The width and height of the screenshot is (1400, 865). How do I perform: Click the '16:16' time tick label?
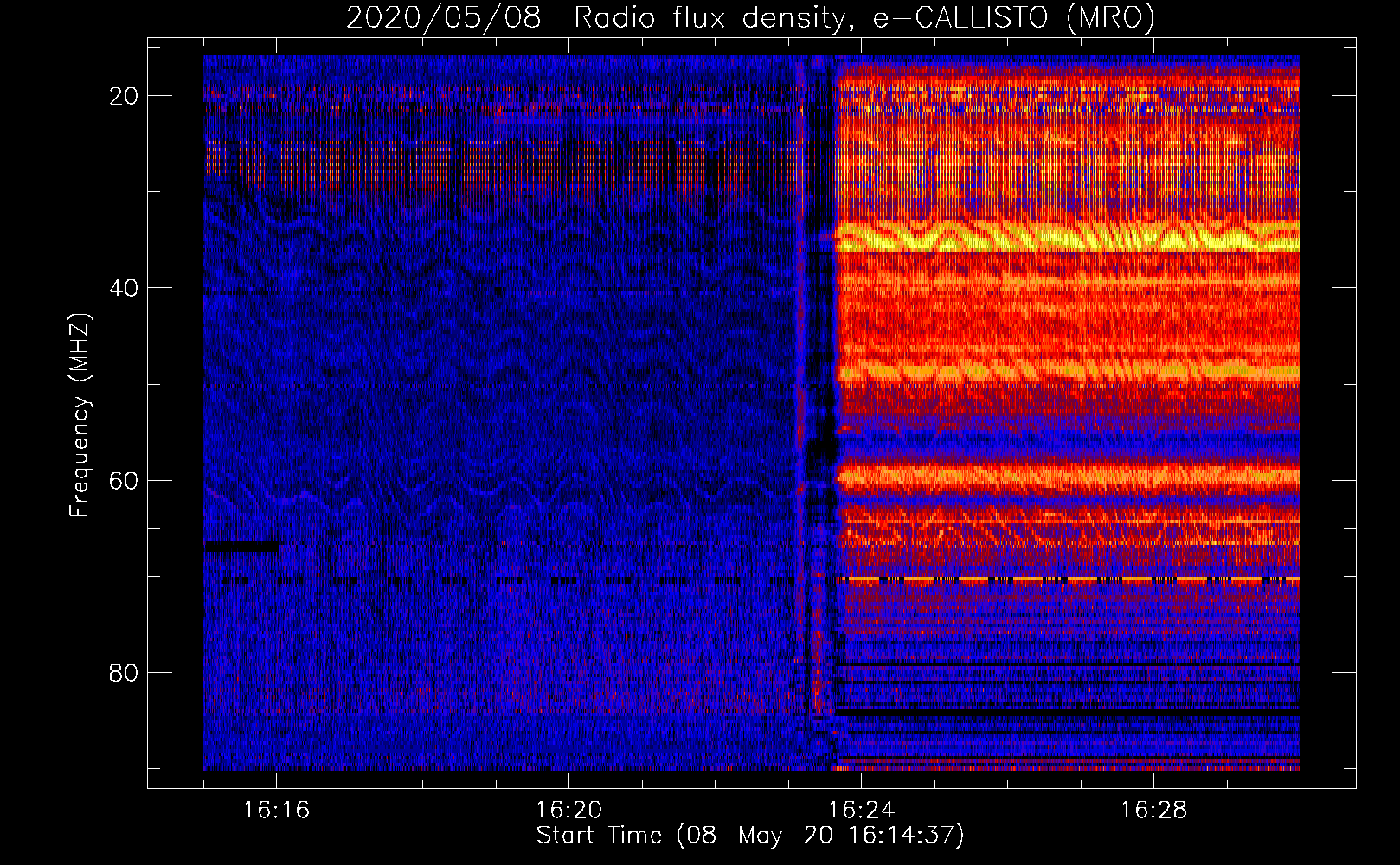[276, 810]
